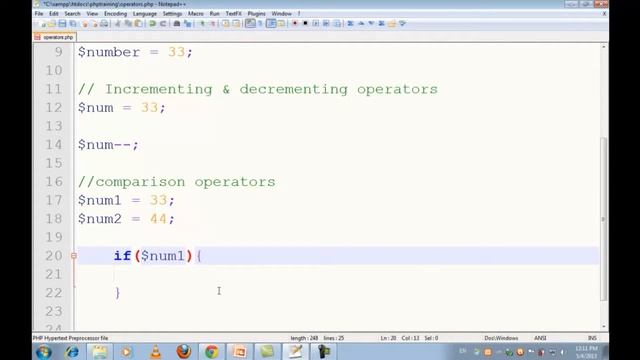The height and width of the screenshot is (360, 640).
Task: Open the TextFX menu
Action: coord(233,13)
